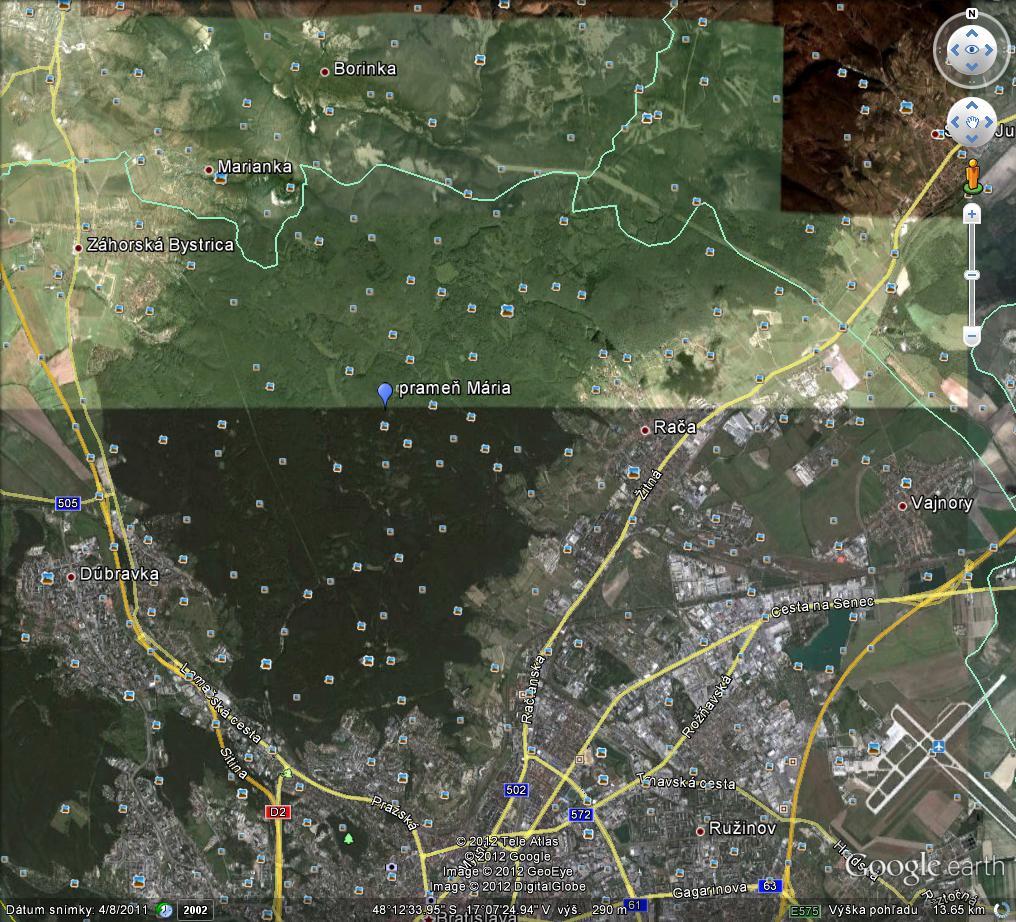Image resolution: width=1016 pixels, height=922 pixels.
Task: Click the Pražská street label
Action: pyautogui.click(x=395, y=813)
